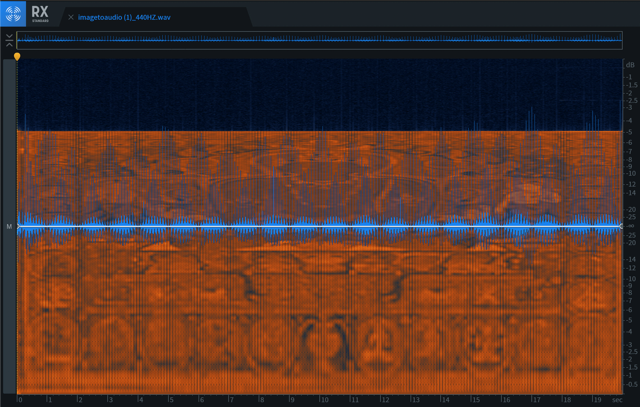
Task: Select the imagetoaudio (1)_440HZ.wav file tab
Action: (x=126, y=18)
